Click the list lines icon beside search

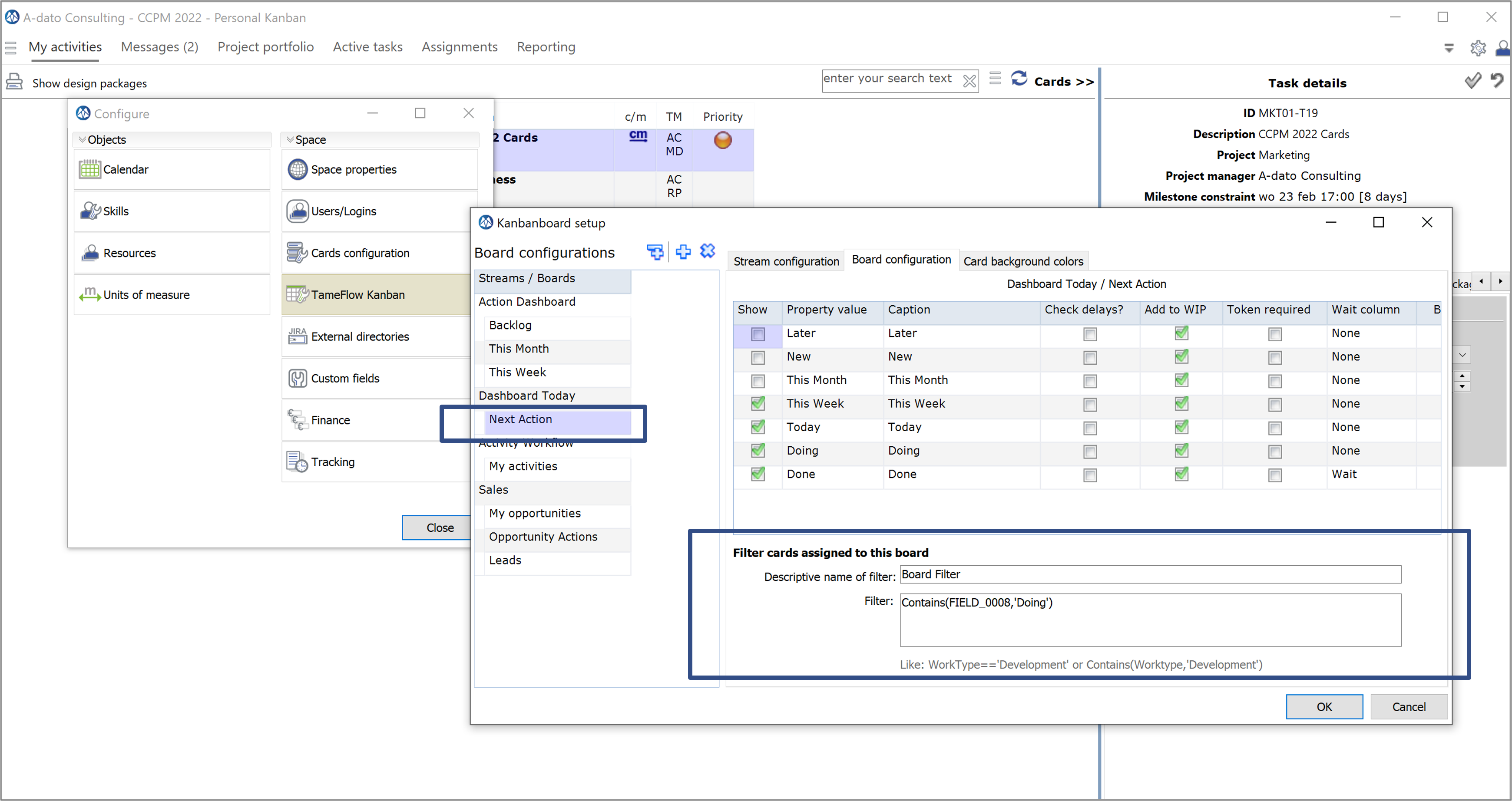995,78
